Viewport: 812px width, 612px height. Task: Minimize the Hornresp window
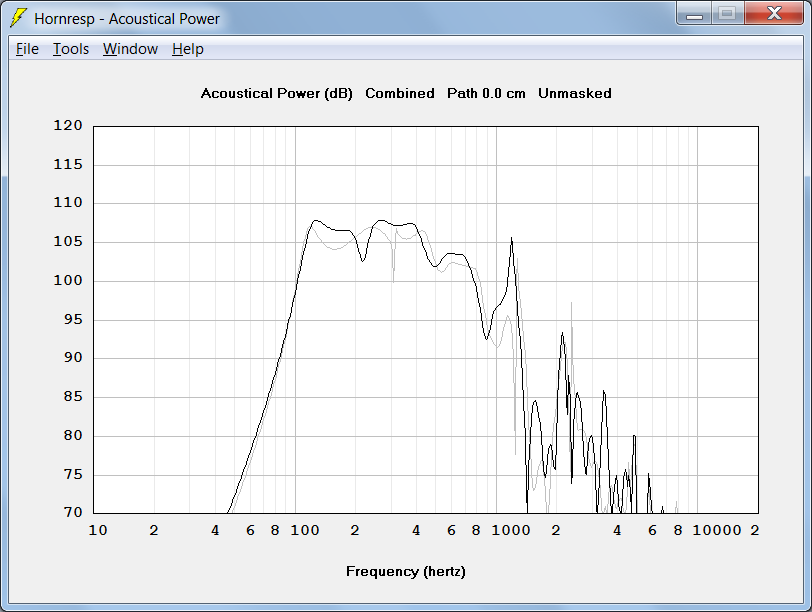pyautogui.click(x=694, y=14)
